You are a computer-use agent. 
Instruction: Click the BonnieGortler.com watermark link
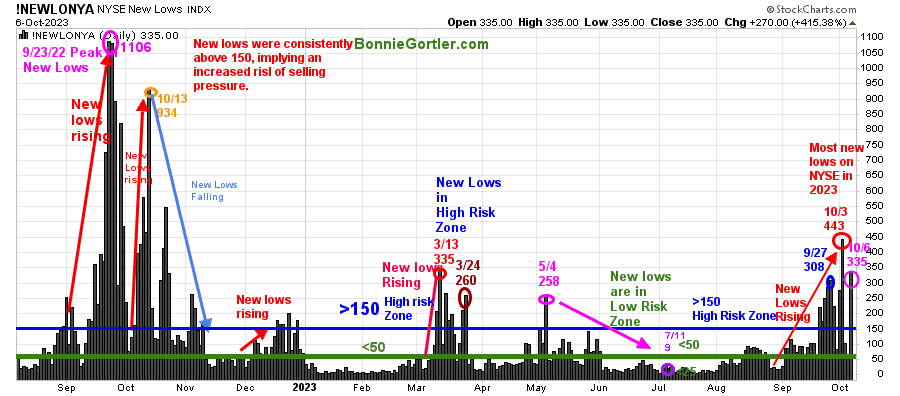[421, 44]
